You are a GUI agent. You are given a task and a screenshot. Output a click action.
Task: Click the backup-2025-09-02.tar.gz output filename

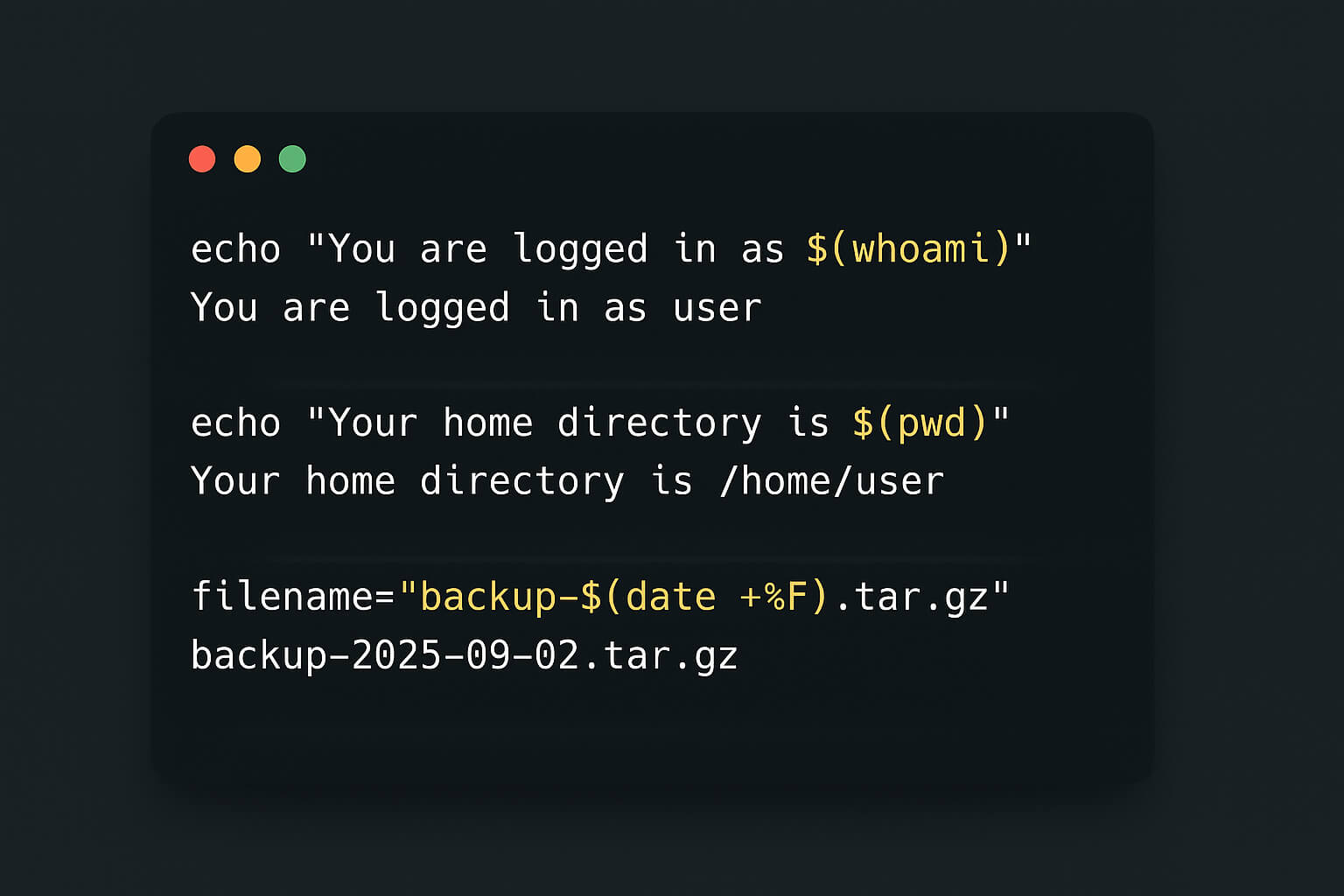(465, 655)
